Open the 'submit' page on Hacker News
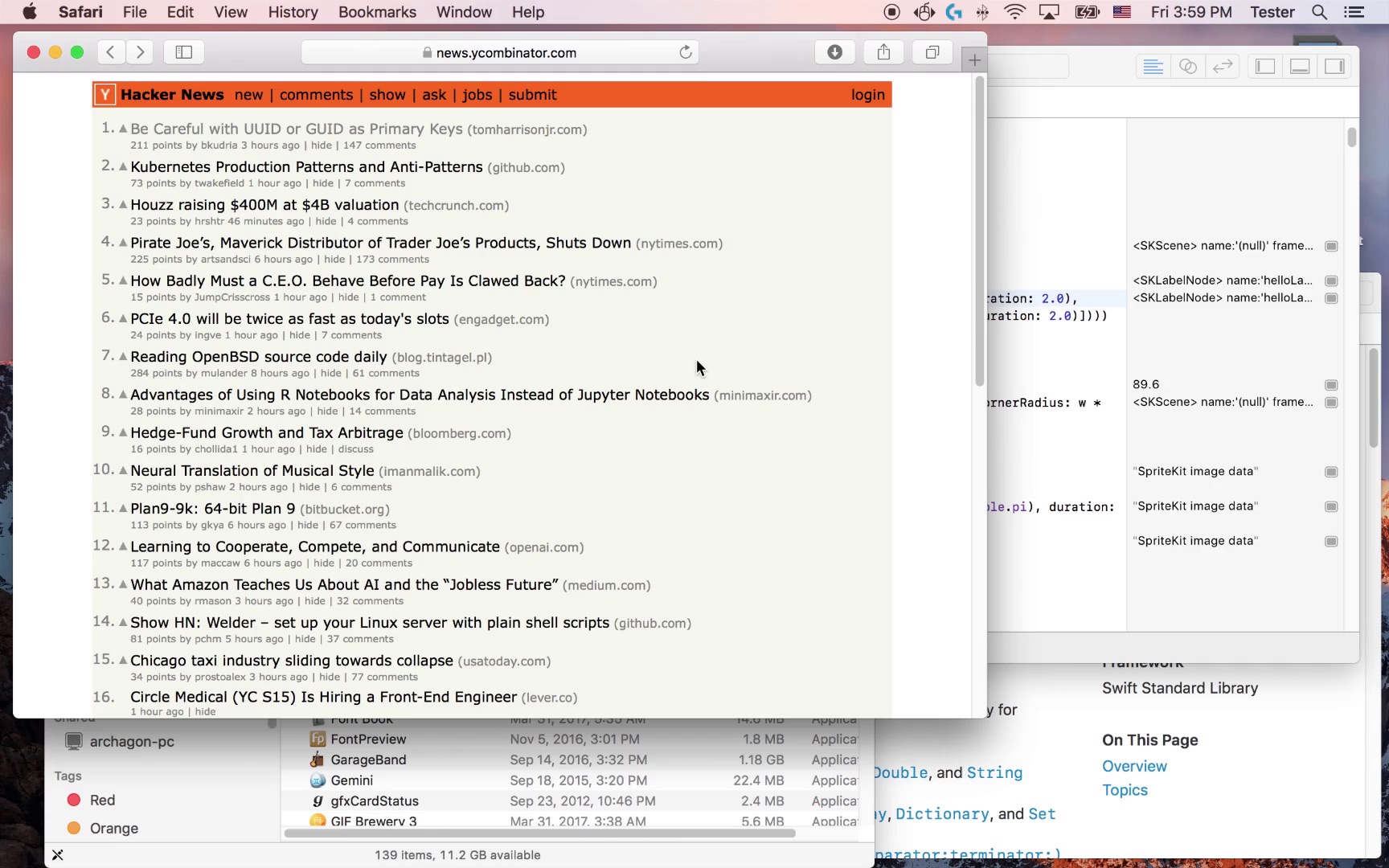The width and height of the screenshot is (1389, 868). [532, 95]
